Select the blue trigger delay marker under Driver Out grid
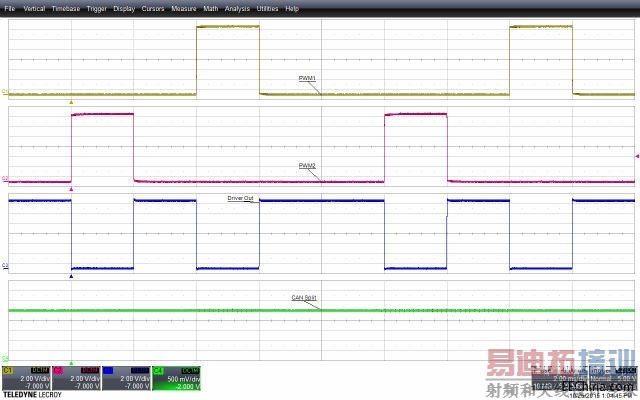The height and width of the screenshot is (400, 640). coord(71,276)
